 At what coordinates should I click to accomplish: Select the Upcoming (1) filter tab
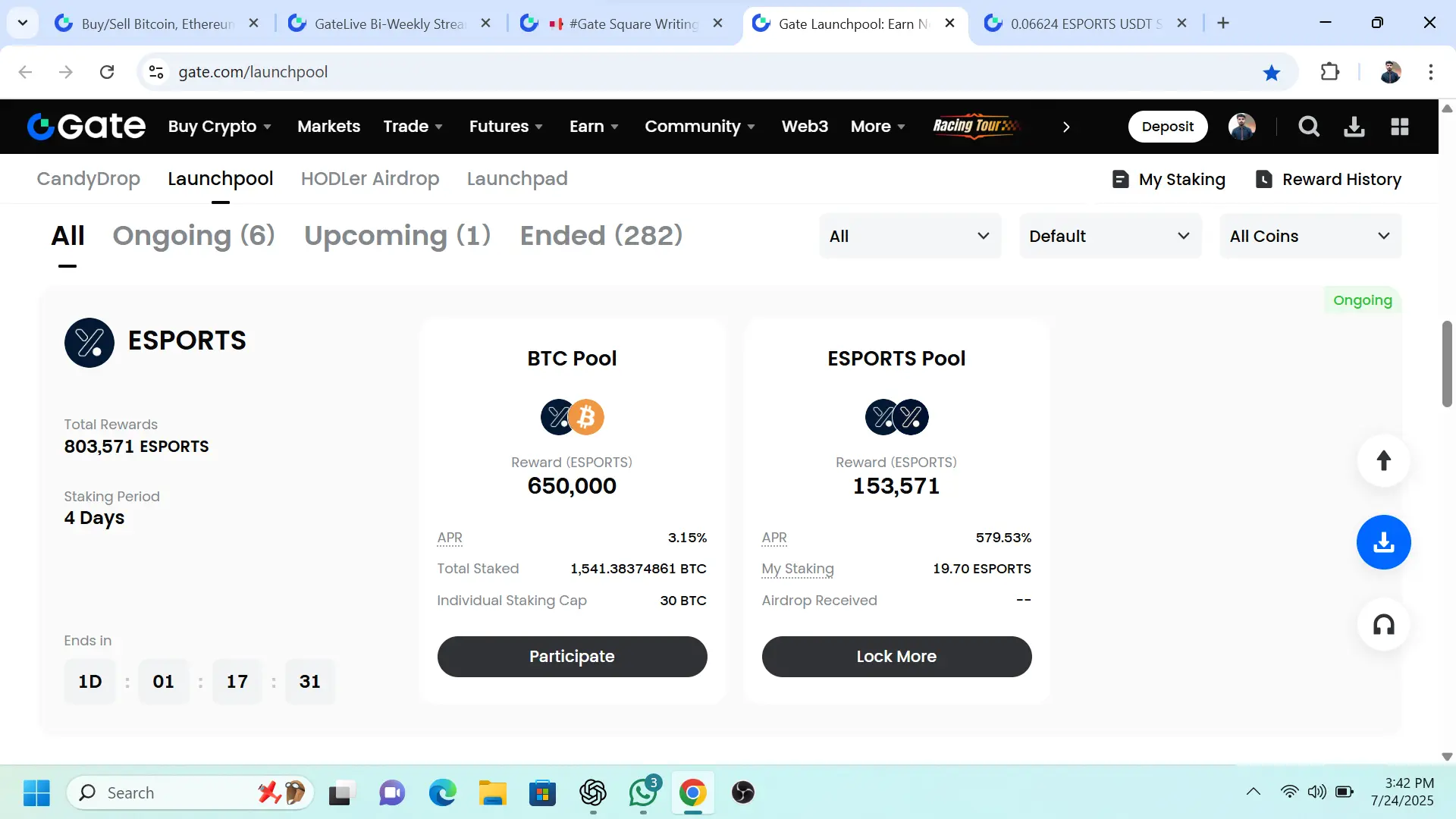[397, 236]
